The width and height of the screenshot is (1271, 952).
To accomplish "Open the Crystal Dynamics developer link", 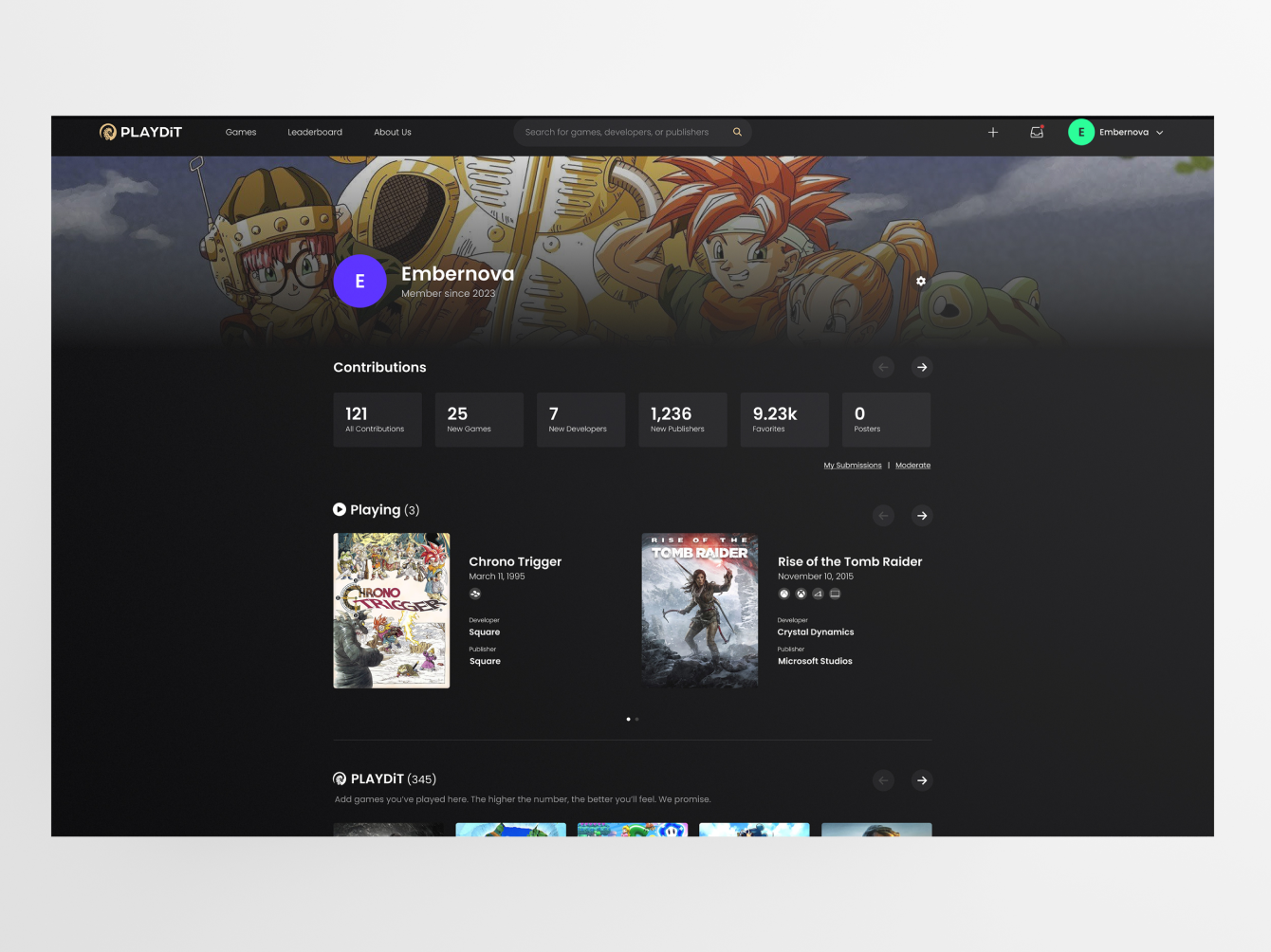I will 816,632.
